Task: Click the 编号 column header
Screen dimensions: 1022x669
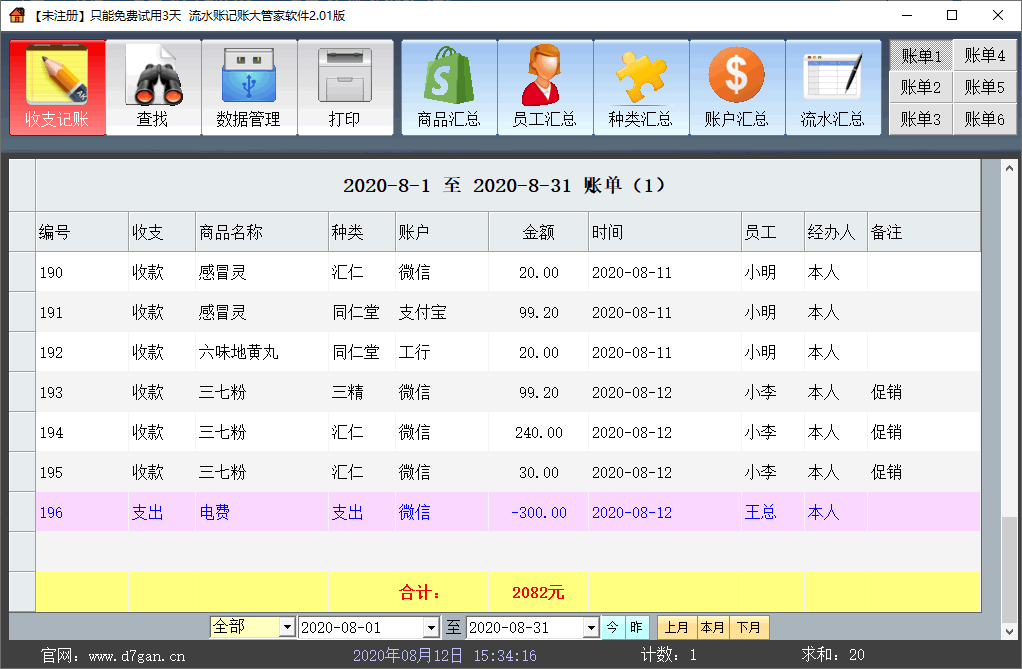Action: pyautogui.click(x=82, y=232)
